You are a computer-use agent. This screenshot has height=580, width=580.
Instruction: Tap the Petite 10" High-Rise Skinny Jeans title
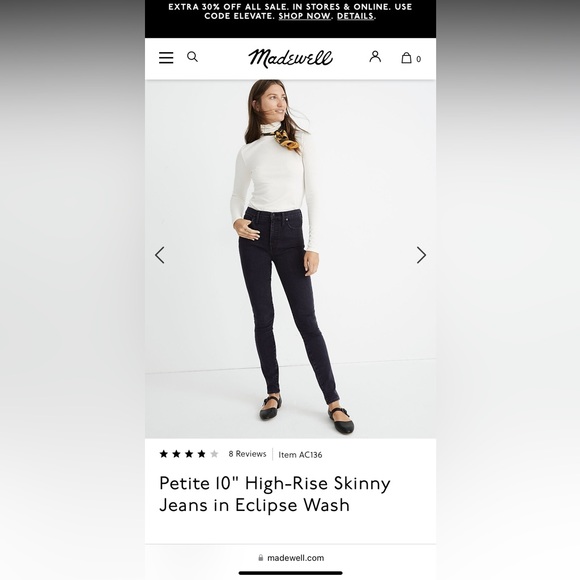pos(275,494)
